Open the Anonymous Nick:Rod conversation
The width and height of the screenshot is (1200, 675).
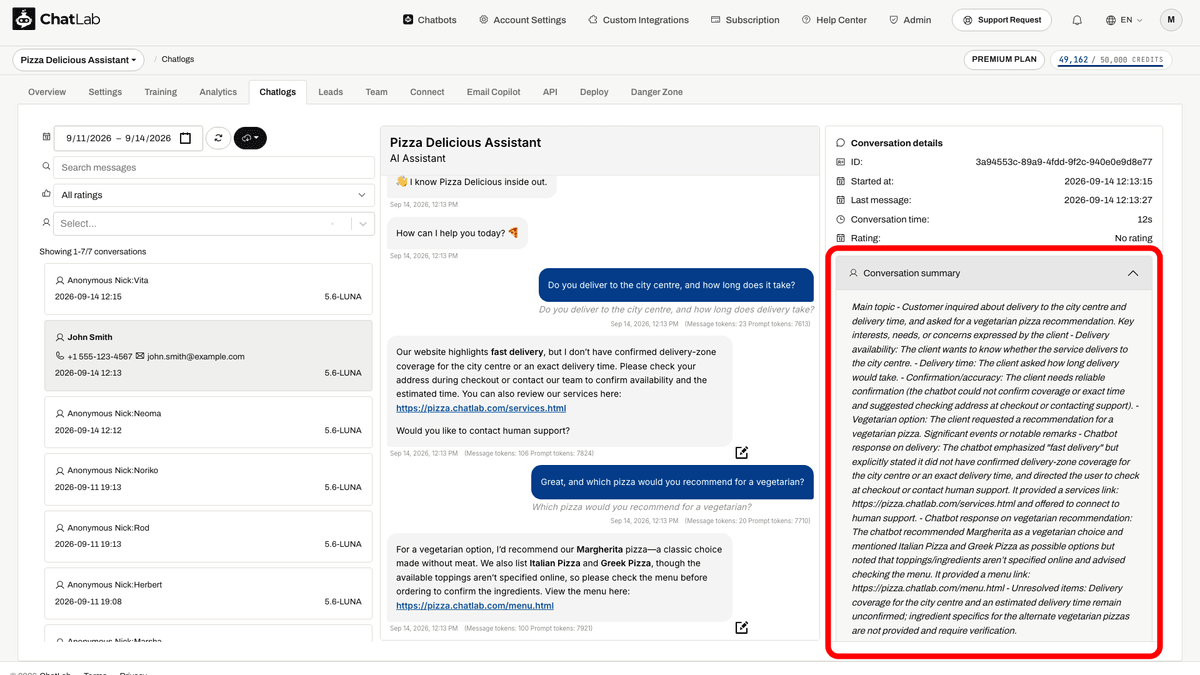208,536
